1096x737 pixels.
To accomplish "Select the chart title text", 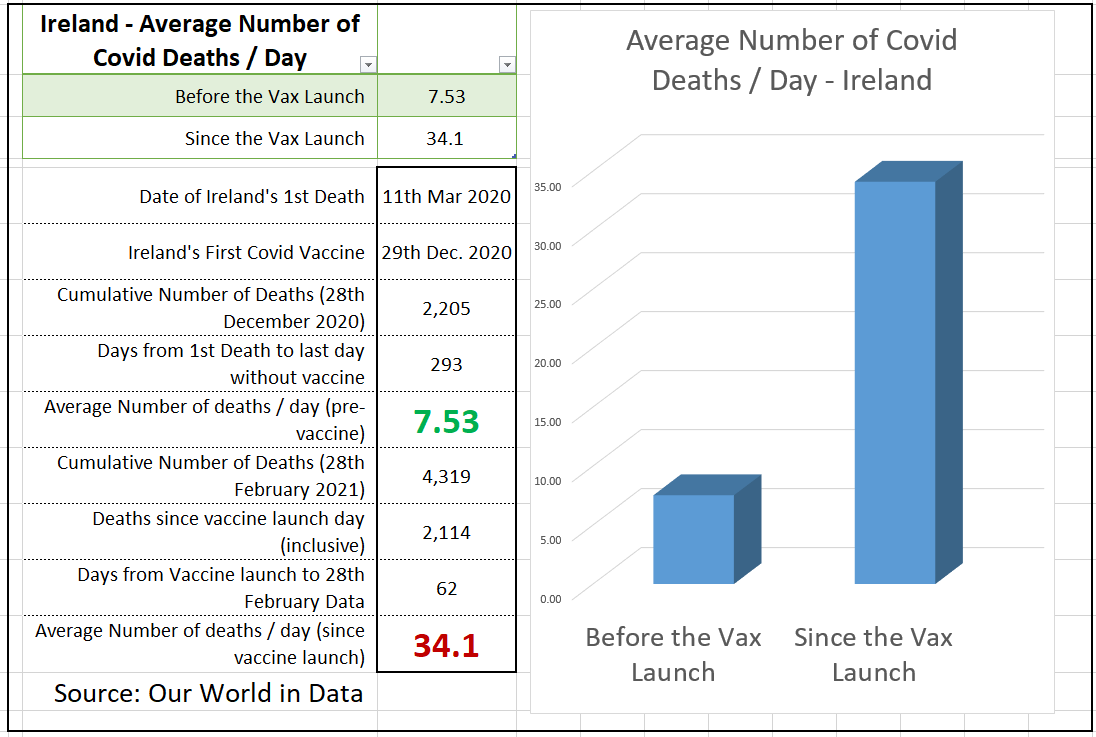I will (x=791, y=60).
